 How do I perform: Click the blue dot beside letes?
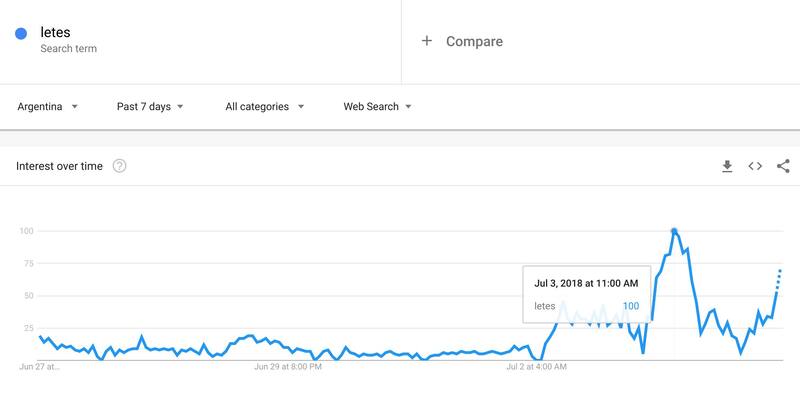pos(21,35)
